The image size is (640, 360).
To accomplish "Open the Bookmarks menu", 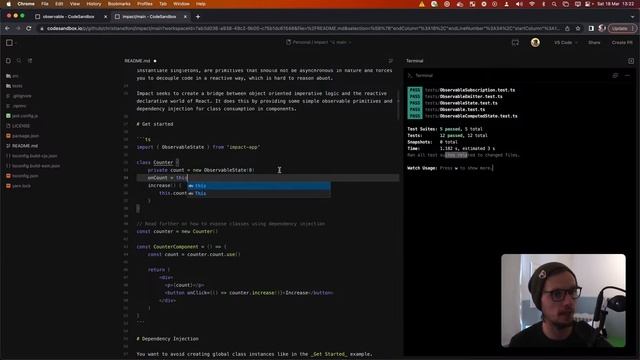I will [x=119, y=4].
